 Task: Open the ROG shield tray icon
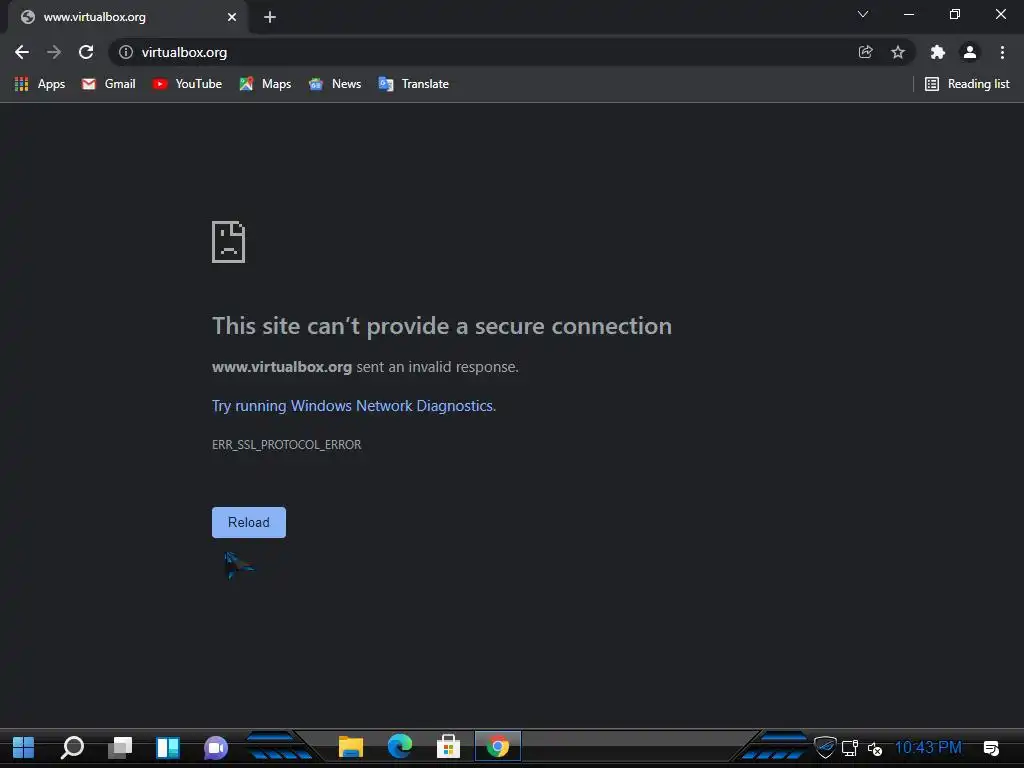coord(825,747)
